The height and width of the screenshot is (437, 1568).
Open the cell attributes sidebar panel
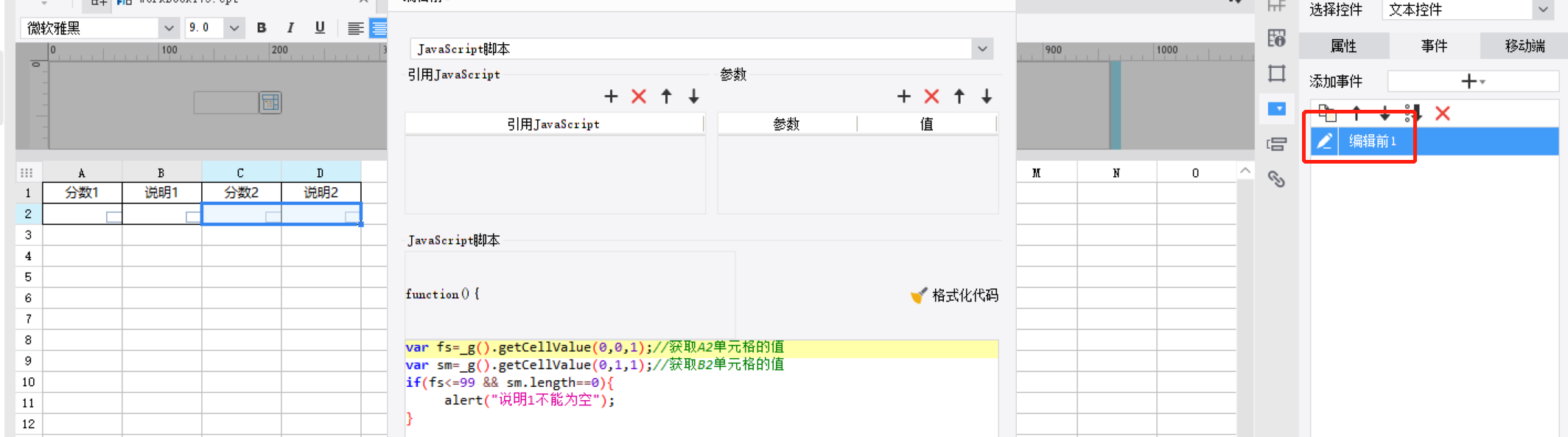tap(1277, 38)
